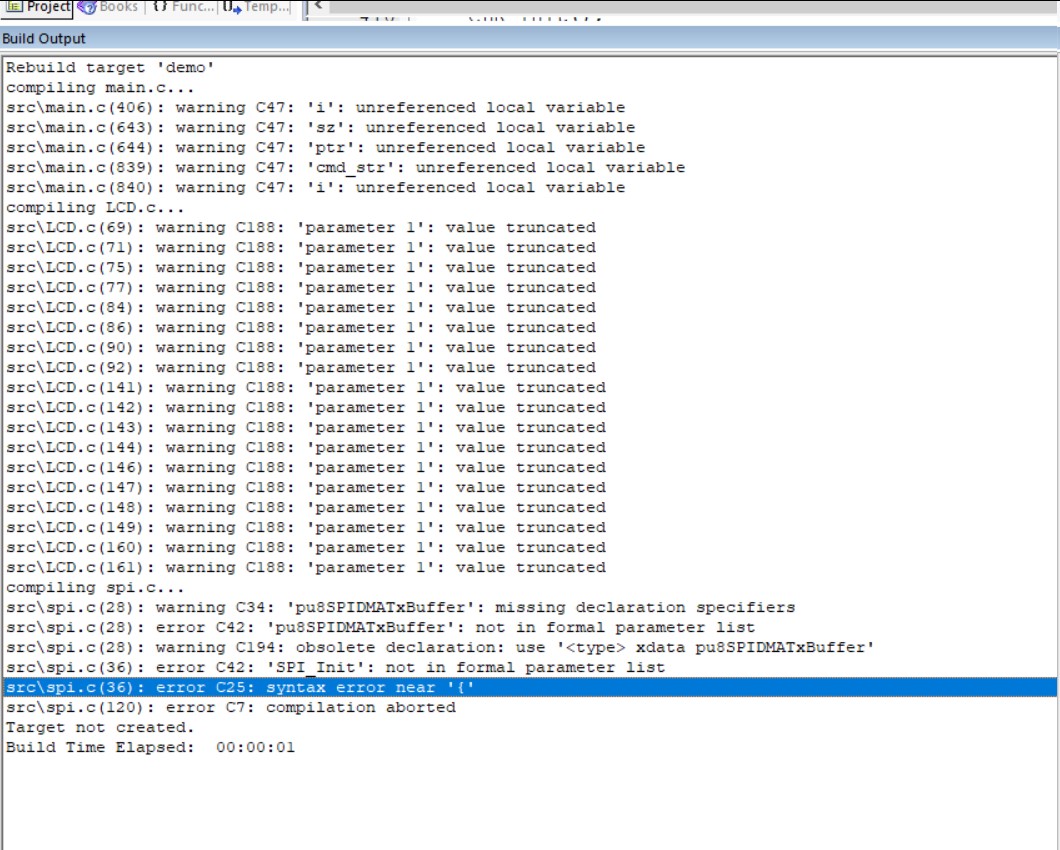Open the Templates tab
This screenshot has height=850, width=1060.
pos(264,7)
